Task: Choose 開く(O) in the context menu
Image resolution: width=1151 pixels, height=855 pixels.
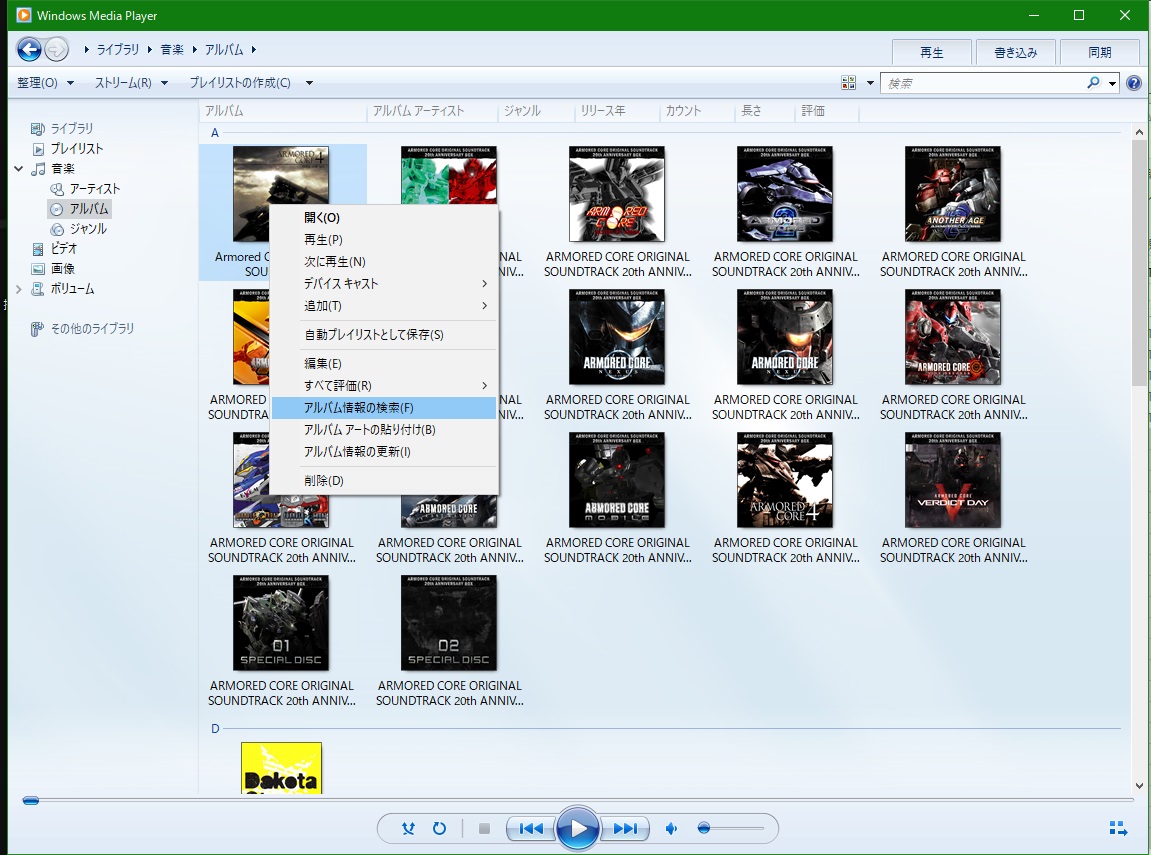Action: tap(385, 217)
